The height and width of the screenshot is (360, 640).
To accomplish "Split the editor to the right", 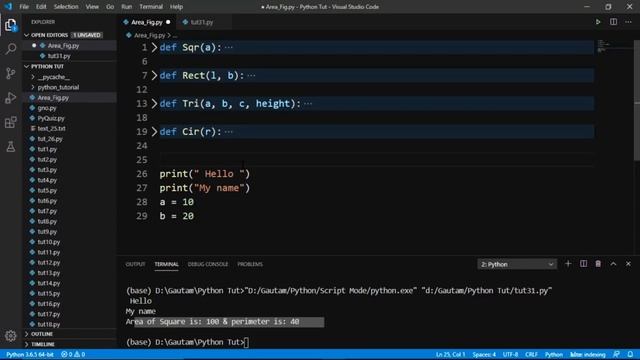I will (x=613, y=22).
